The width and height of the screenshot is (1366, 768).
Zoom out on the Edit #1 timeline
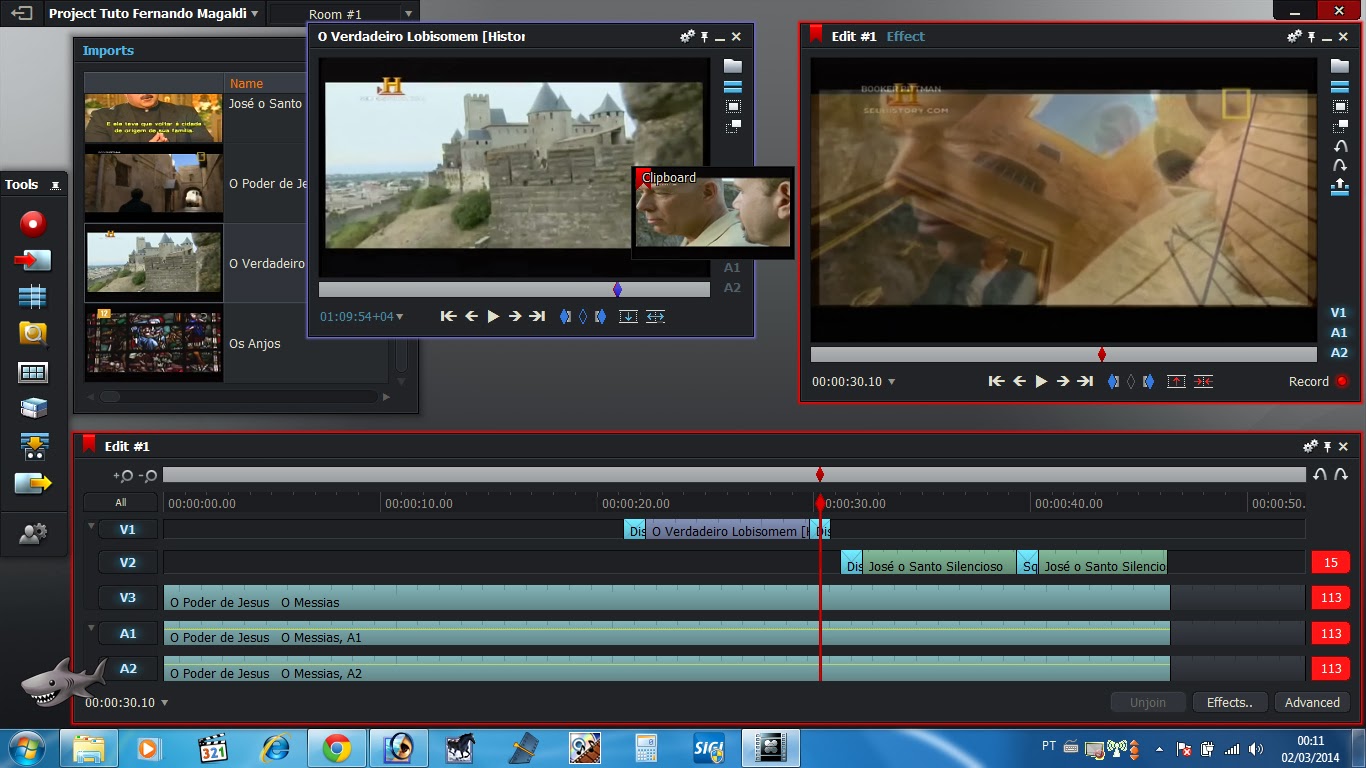(148, 476)
